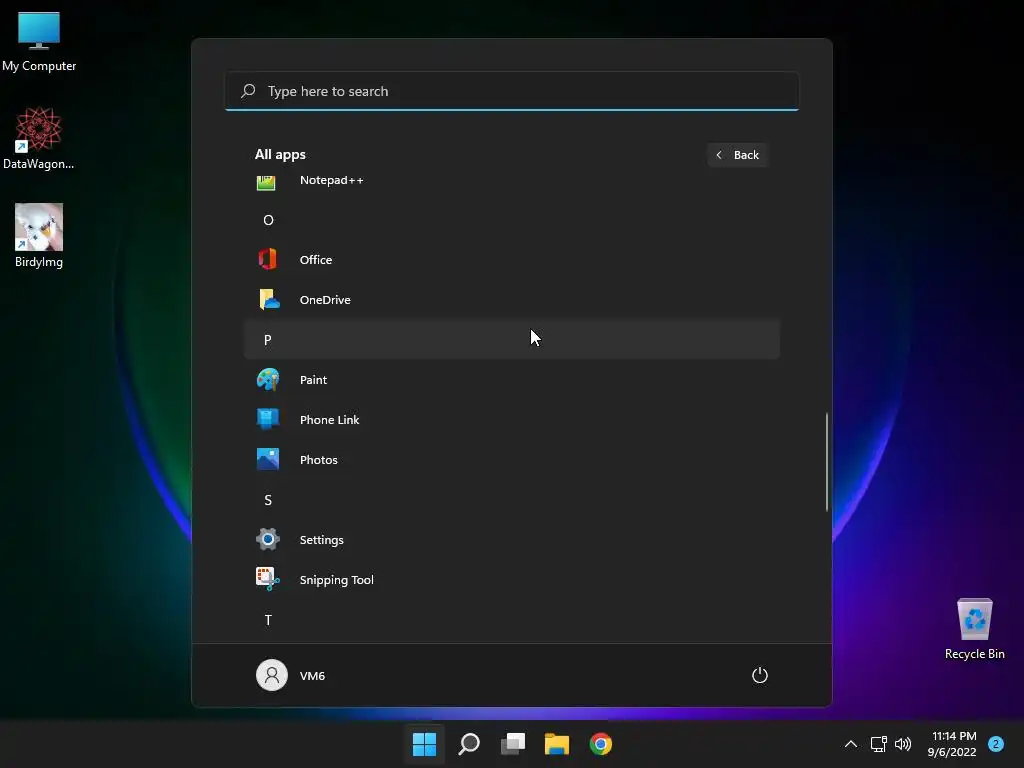Click the letter T section header
Screen dimensions: 1024x768
pos(268,620)
